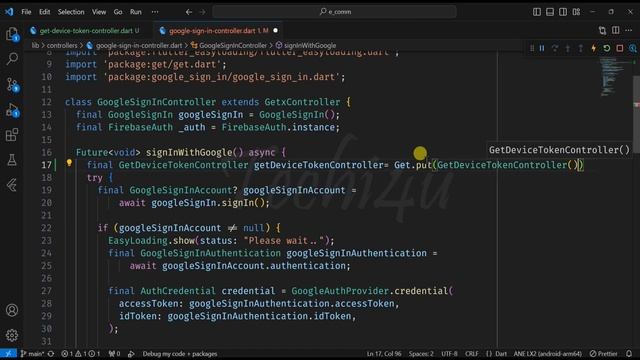Expand hidden menus via the ellipsis
This screenshot has width=640, height=360.
(x=155, y=12)
